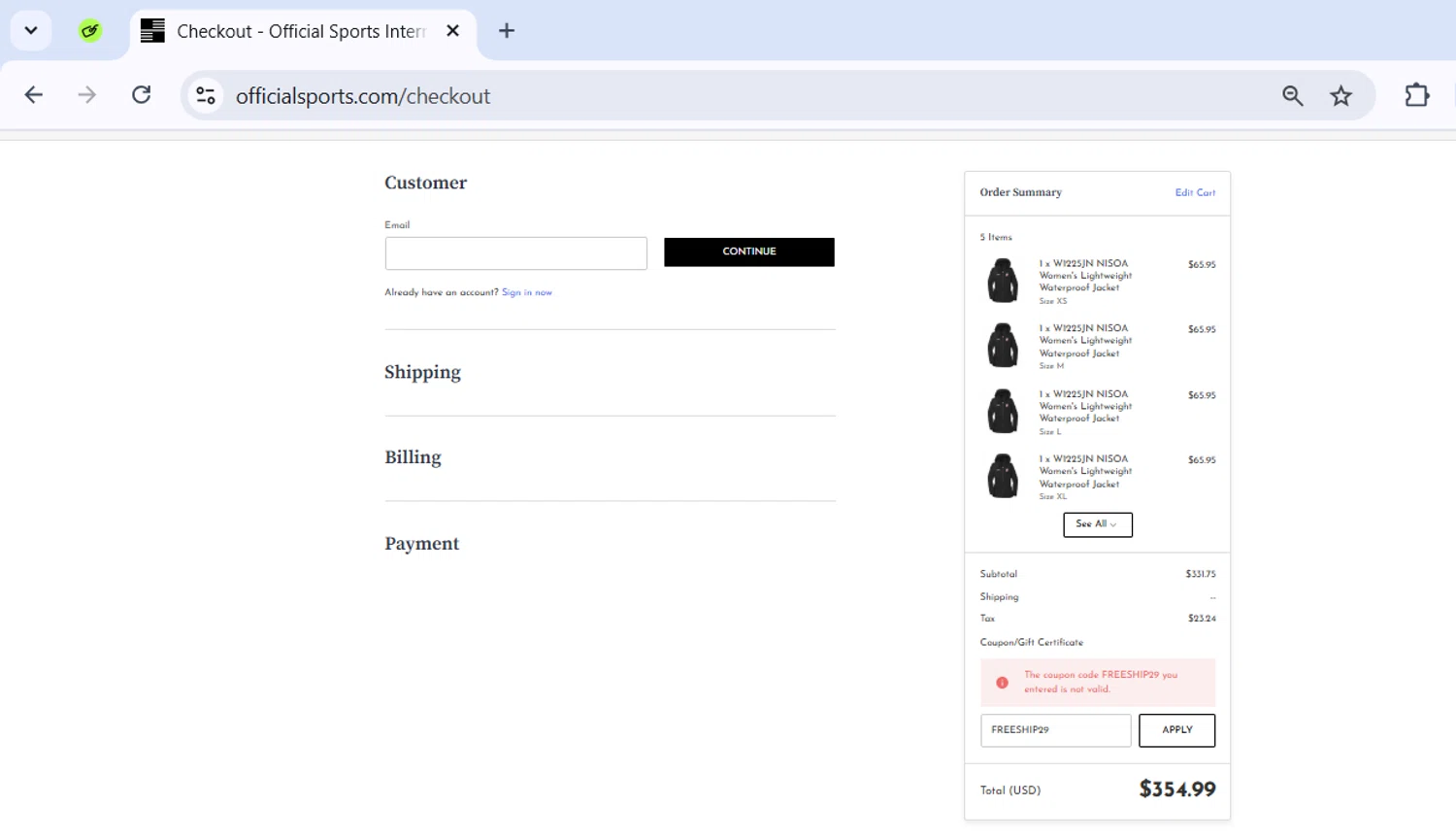
Task: Focus the Email input field
Action: [515, 253]
